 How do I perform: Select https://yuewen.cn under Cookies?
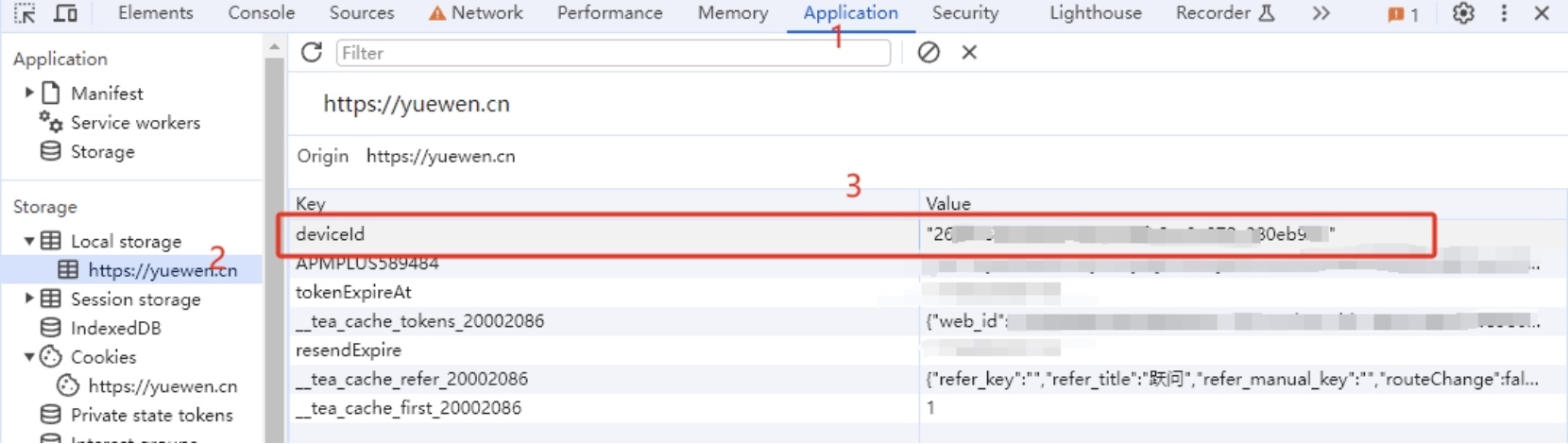[x=162, y=386]
